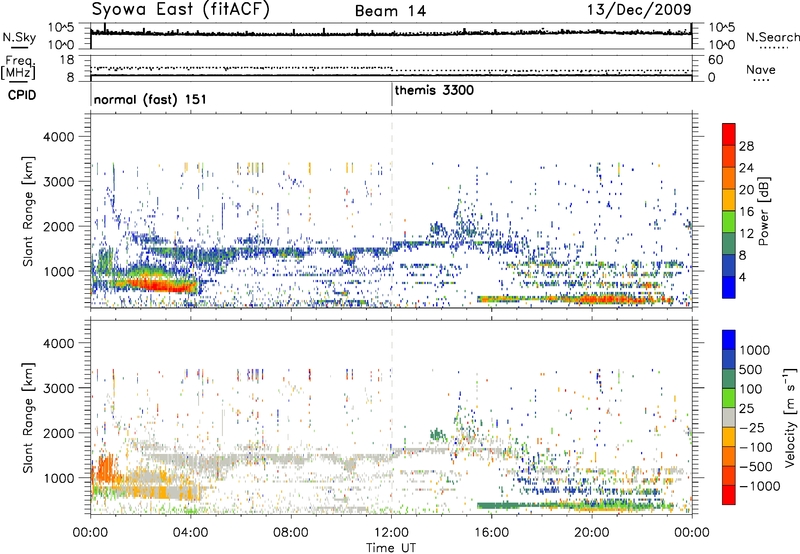Click the "08:00" time axis tick label

pyautogui.click(x=290, y=533)
